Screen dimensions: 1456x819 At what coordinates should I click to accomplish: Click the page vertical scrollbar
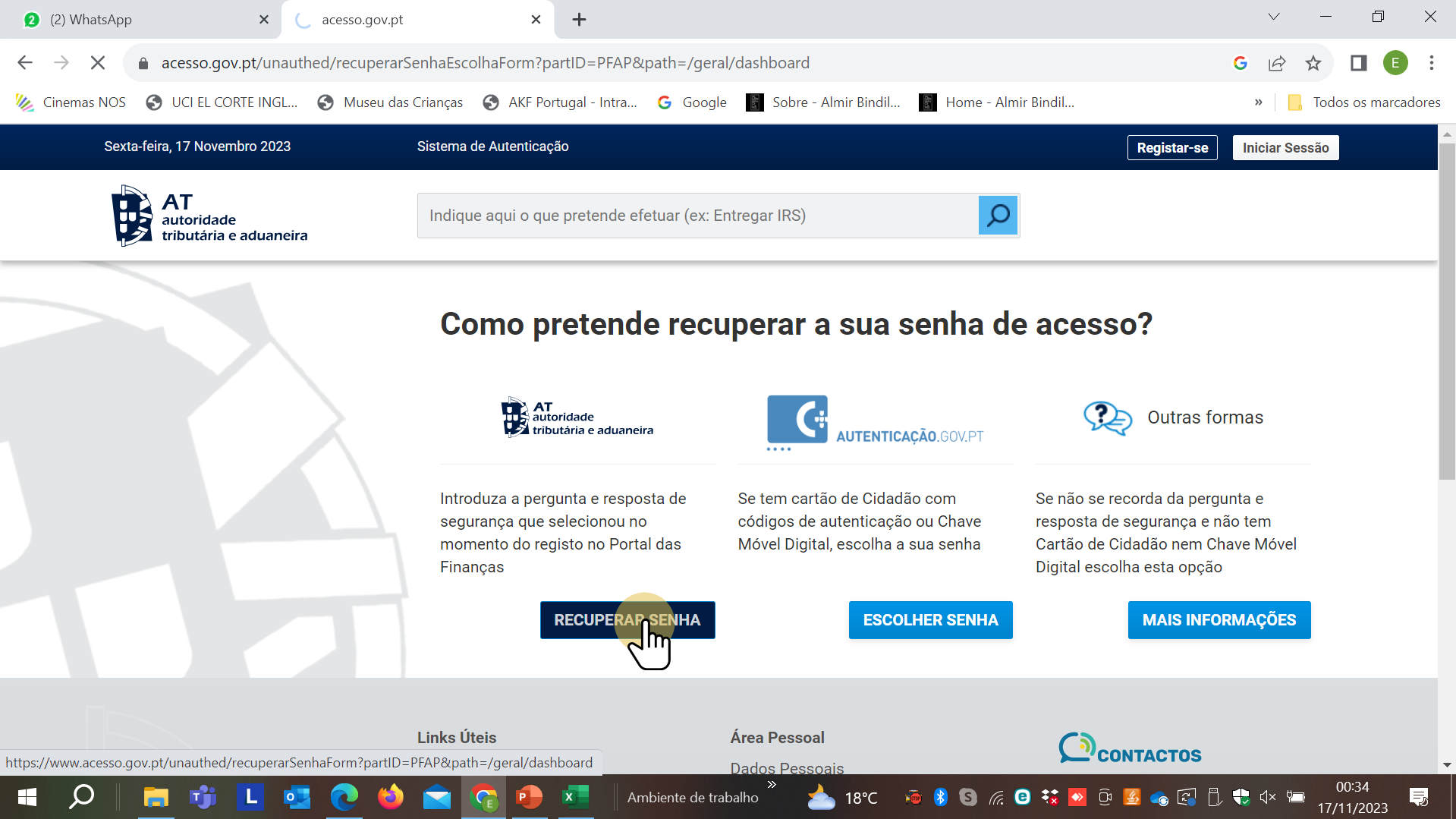click(1446, 311)
